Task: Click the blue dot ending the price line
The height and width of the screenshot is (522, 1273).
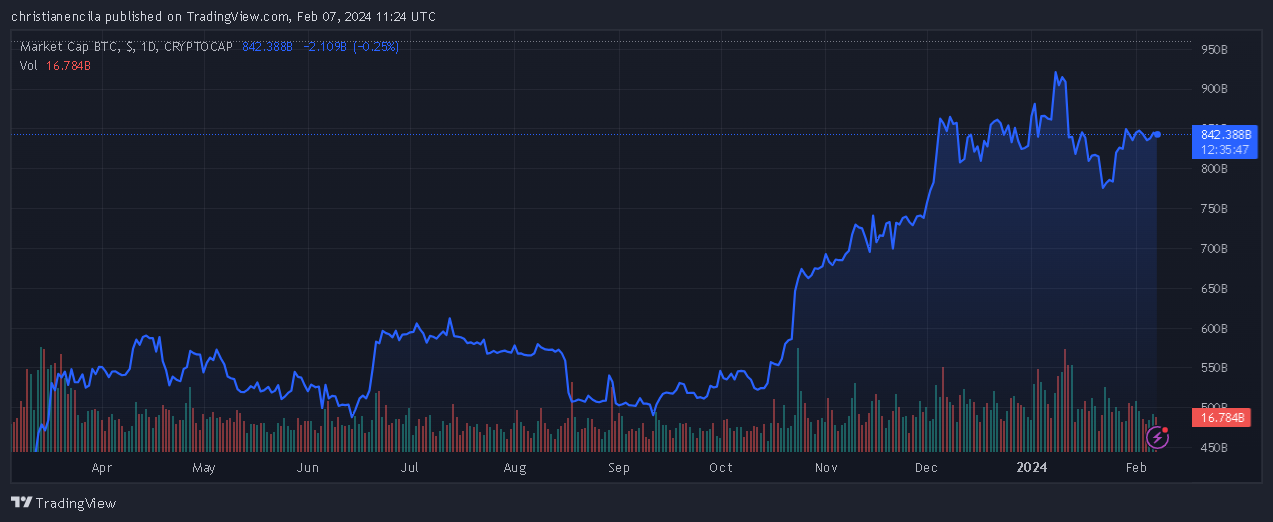Action: tap(1157, 134)
